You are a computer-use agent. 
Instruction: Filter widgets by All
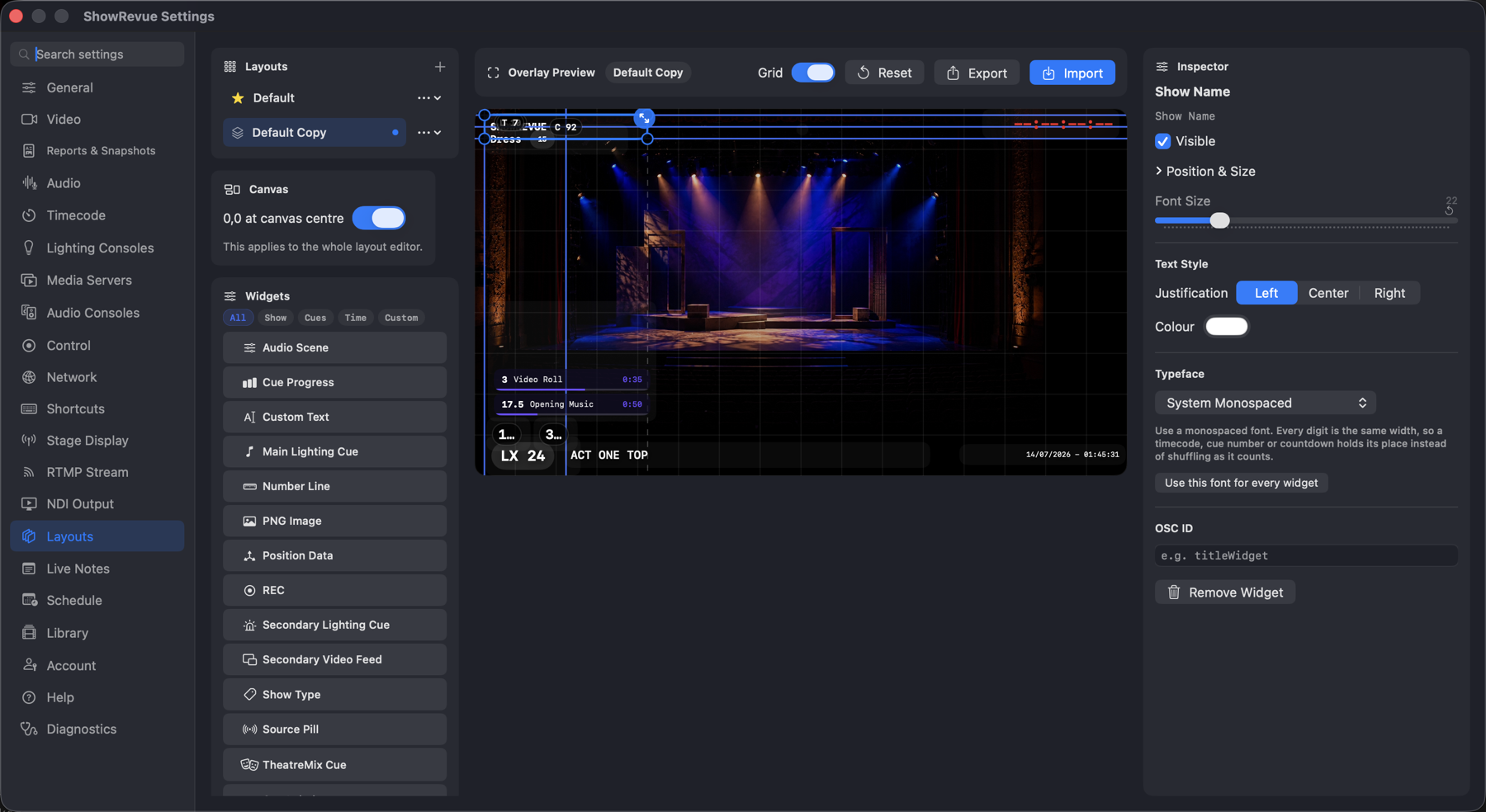pos(238,318)
